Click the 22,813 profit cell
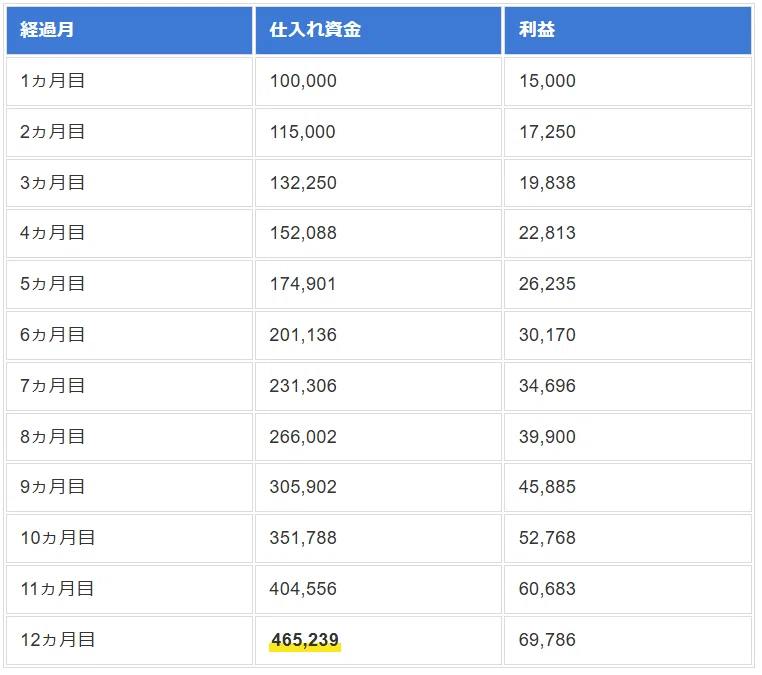Image resolution: width=762 pixels, height=675 pixels. [x=628, y=233]
